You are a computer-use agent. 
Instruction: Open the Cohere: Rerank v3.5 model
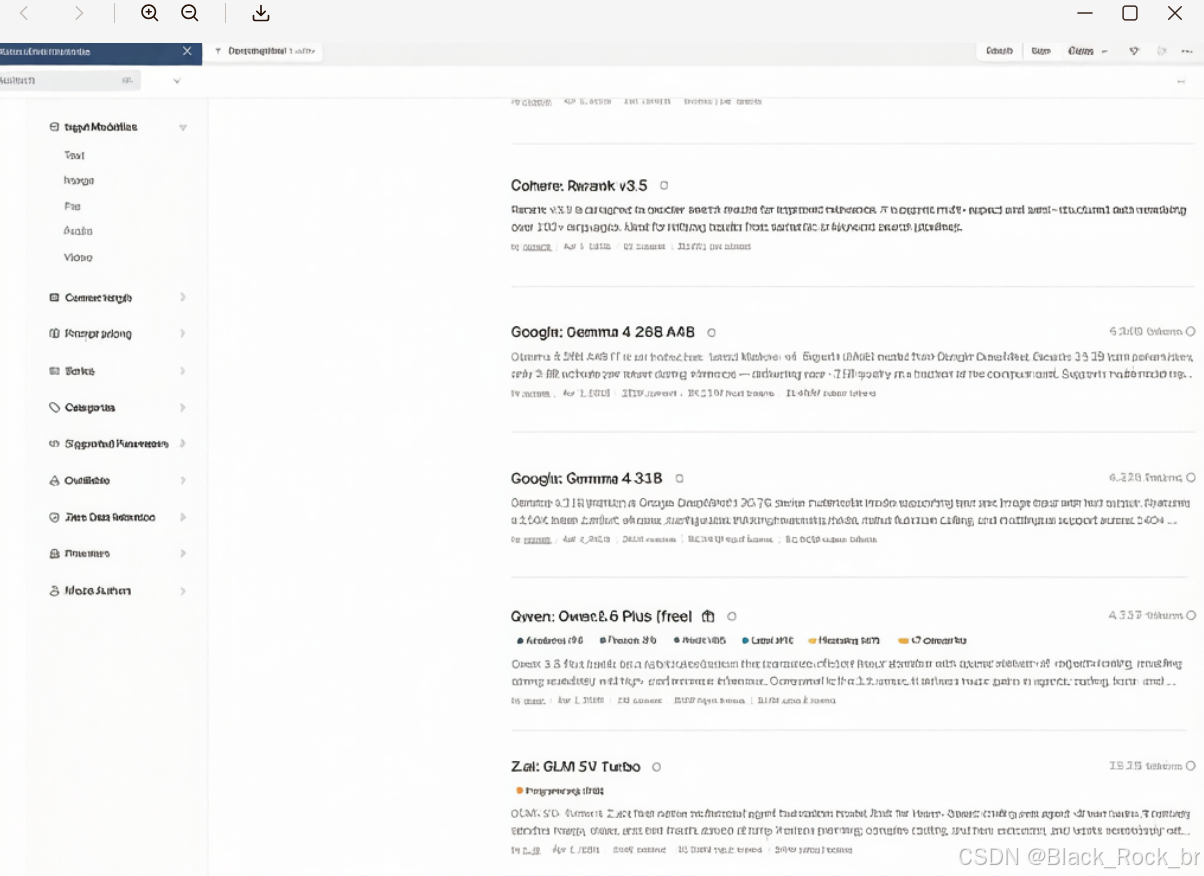click(579, 186)
